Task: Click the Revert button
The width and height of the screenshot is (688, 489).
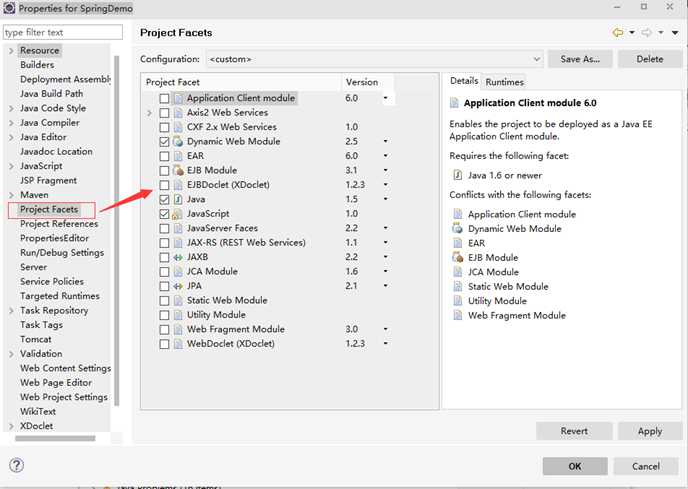Action: [574, 431]
